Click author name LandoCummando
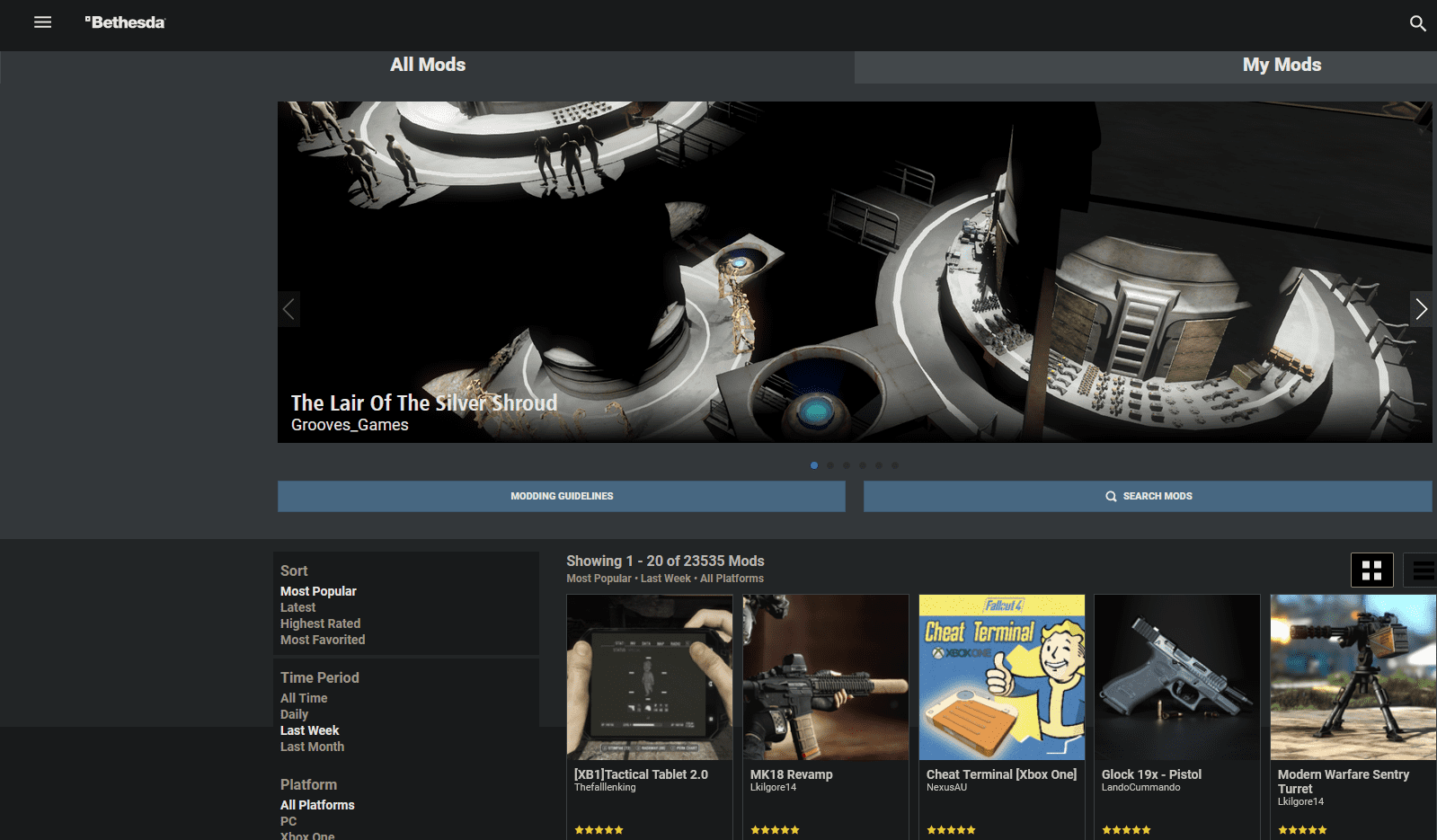1437x840 pixels. (x=1141, y=788)
